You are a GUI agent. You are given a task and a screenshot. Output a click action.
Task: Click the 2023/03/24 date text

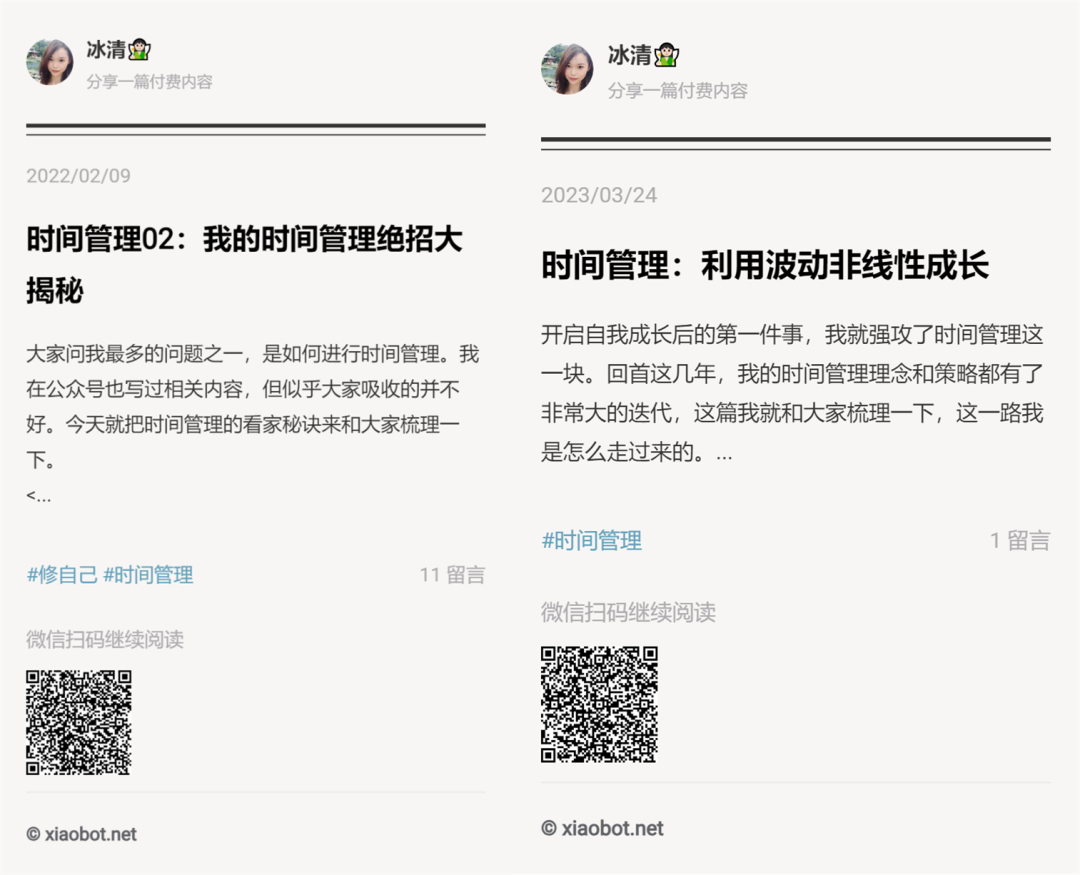(599, 195)
